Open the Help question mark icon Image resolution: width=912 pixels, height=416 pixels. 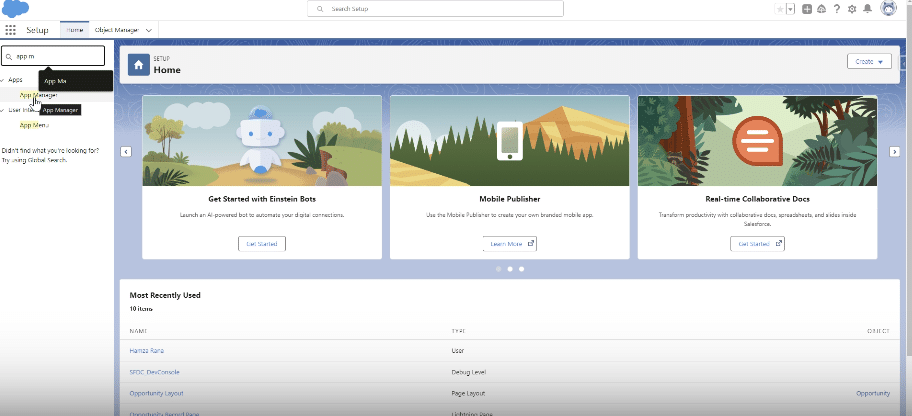pyautogui.click(x=837, y=9)
